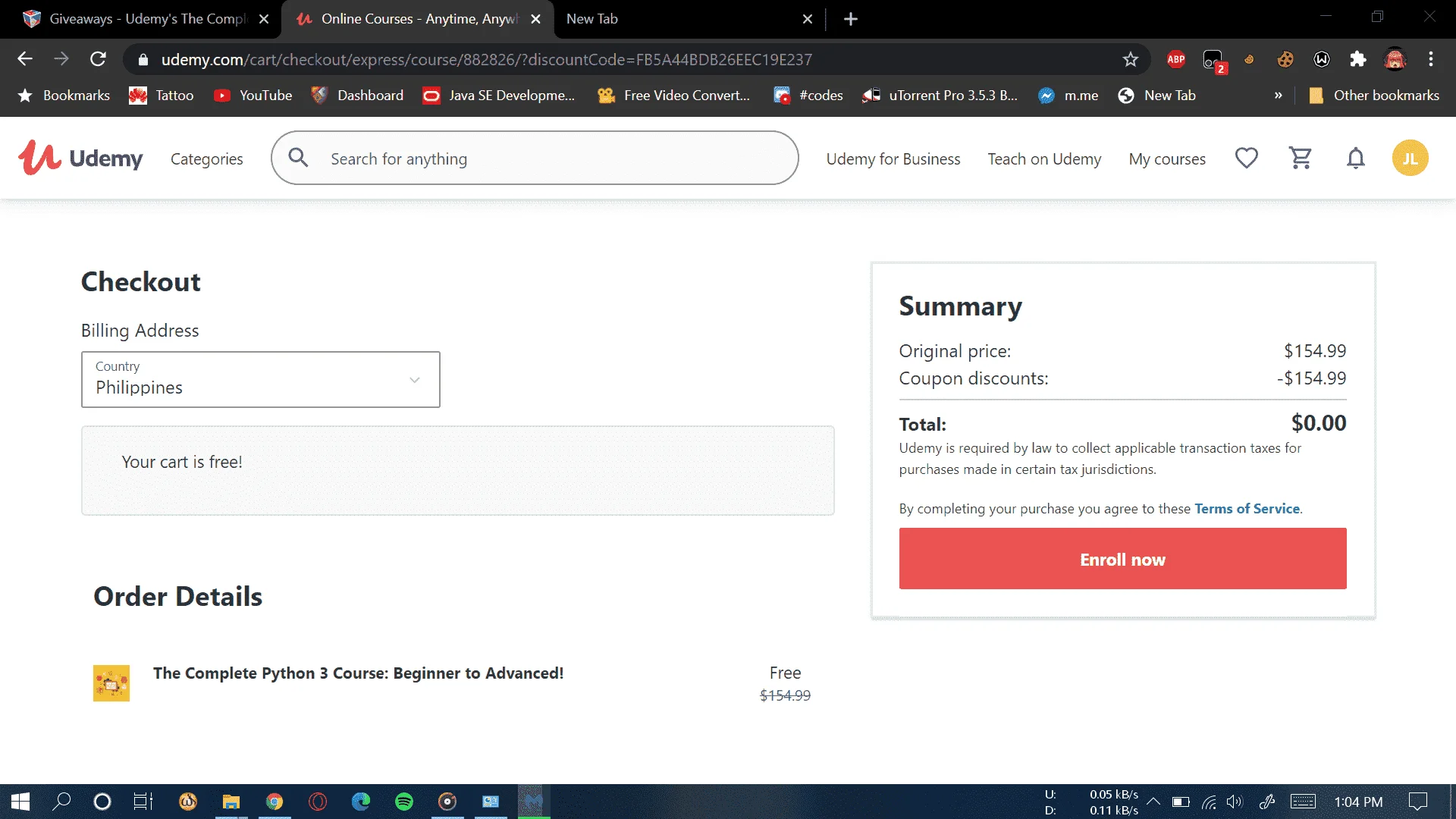
Task: Click the search magnifier icon
Action: (x=298, y=158)
